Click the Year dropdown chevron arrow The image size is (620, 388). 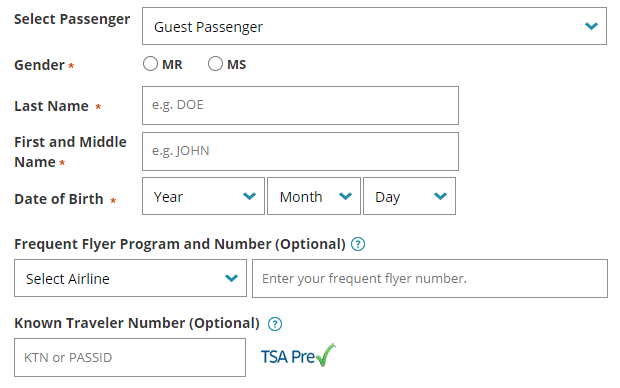250,196
